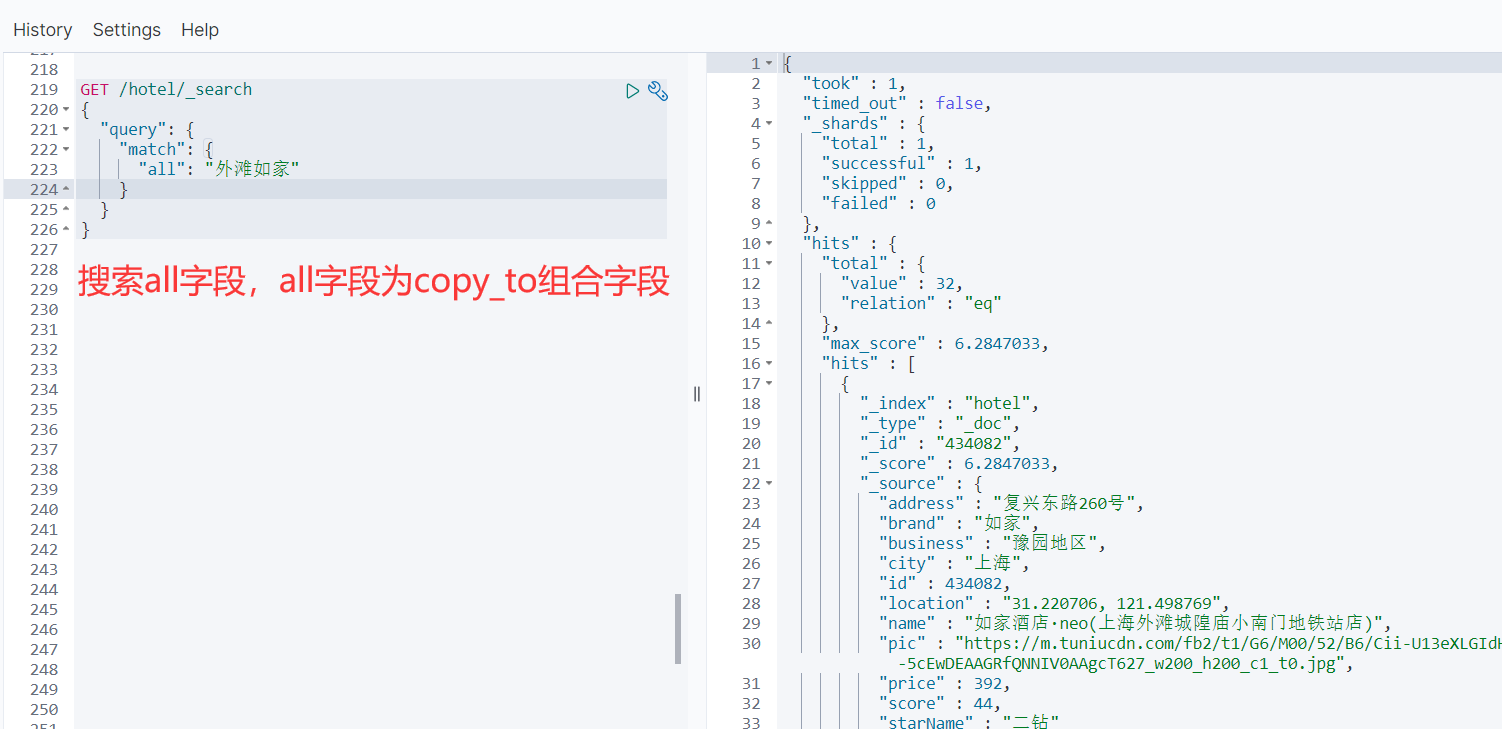Click the pane divider handle between editor and output

[697, 394]
